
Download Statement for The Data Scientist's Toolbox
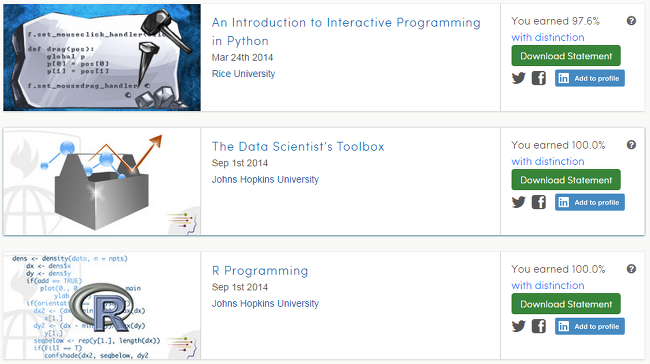[566, 180]
